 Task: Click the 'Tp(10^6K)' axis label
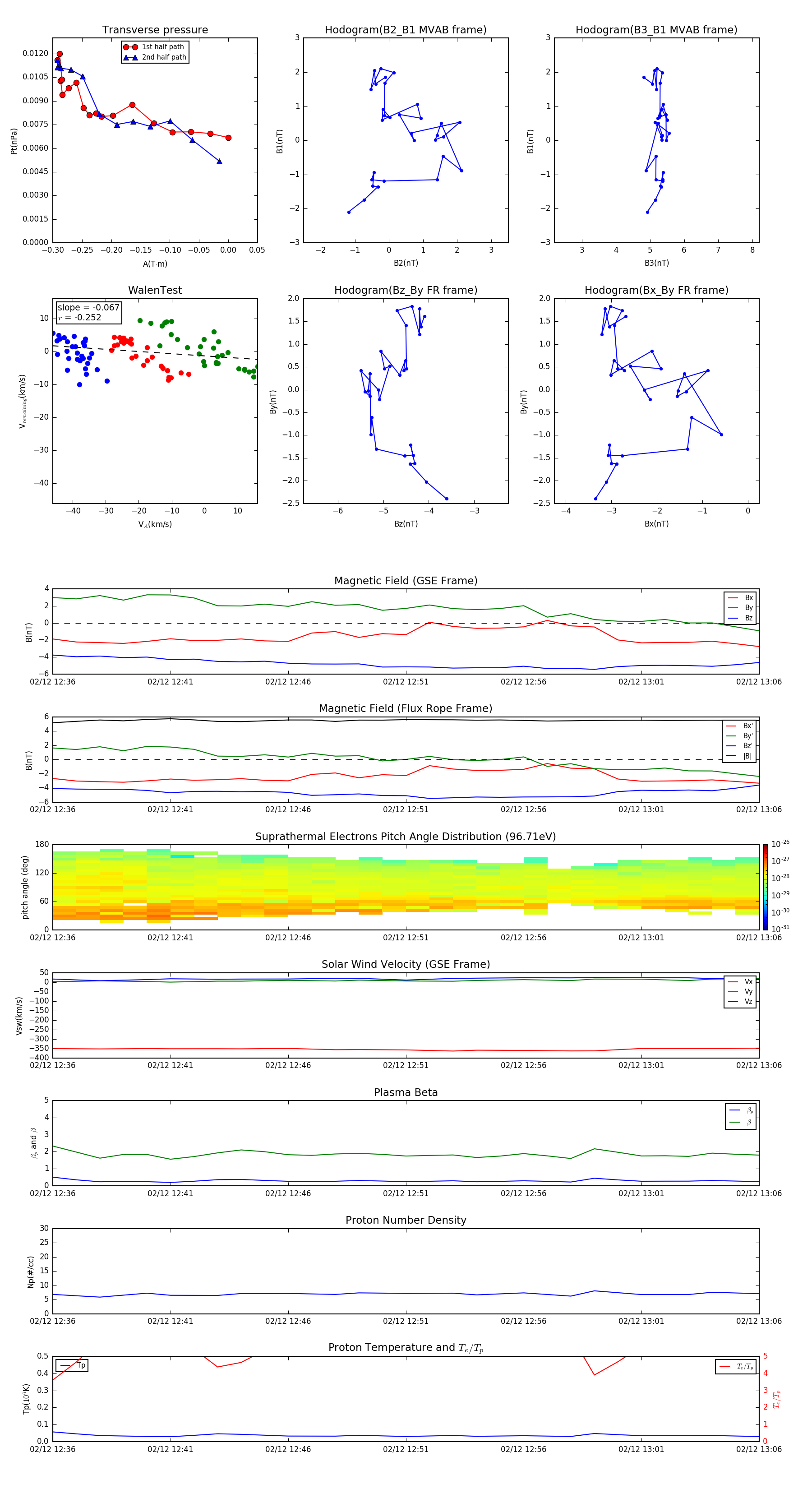pos(26,1399)
